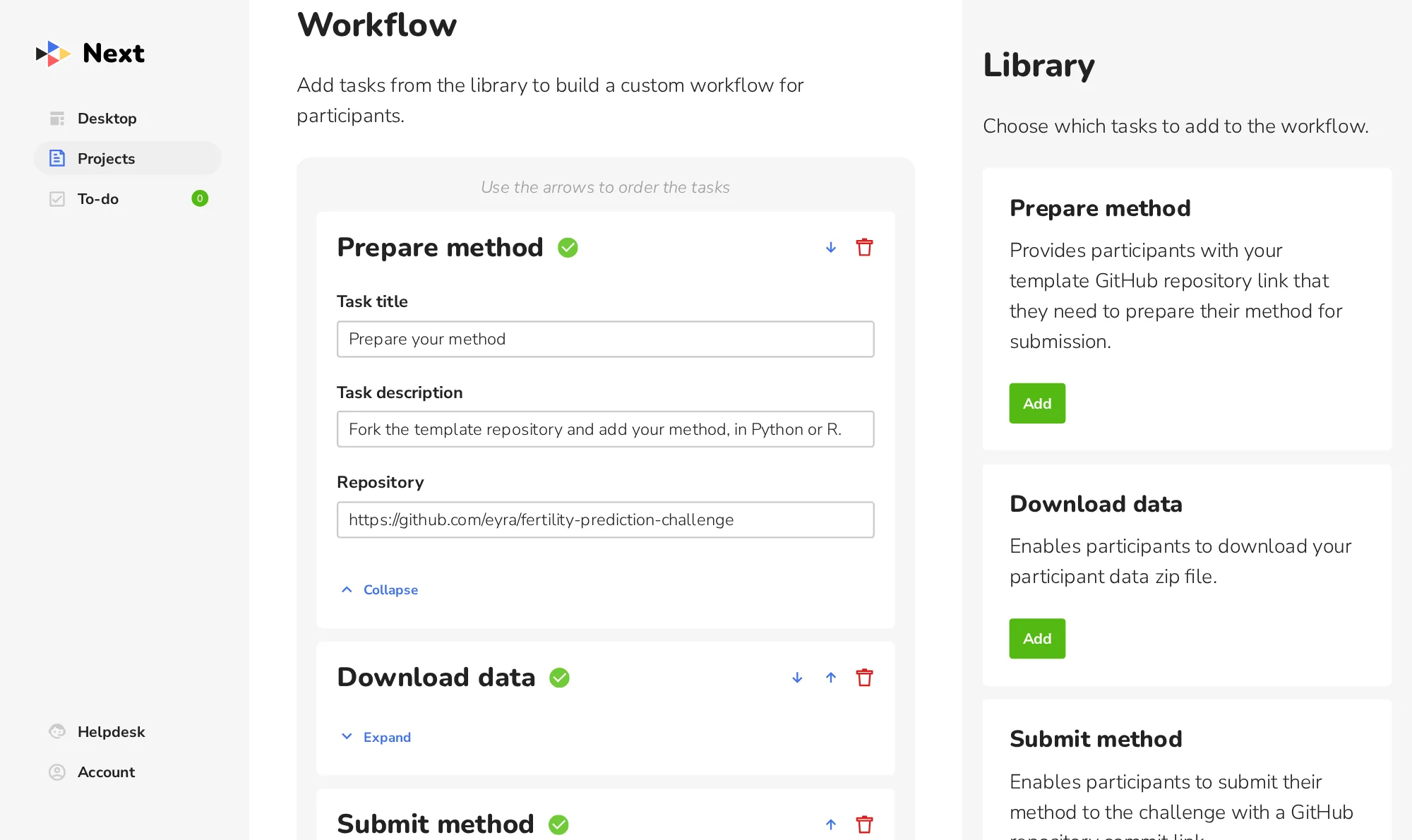Expand the Download data task

pyautogui.click(x=376, y=737)
